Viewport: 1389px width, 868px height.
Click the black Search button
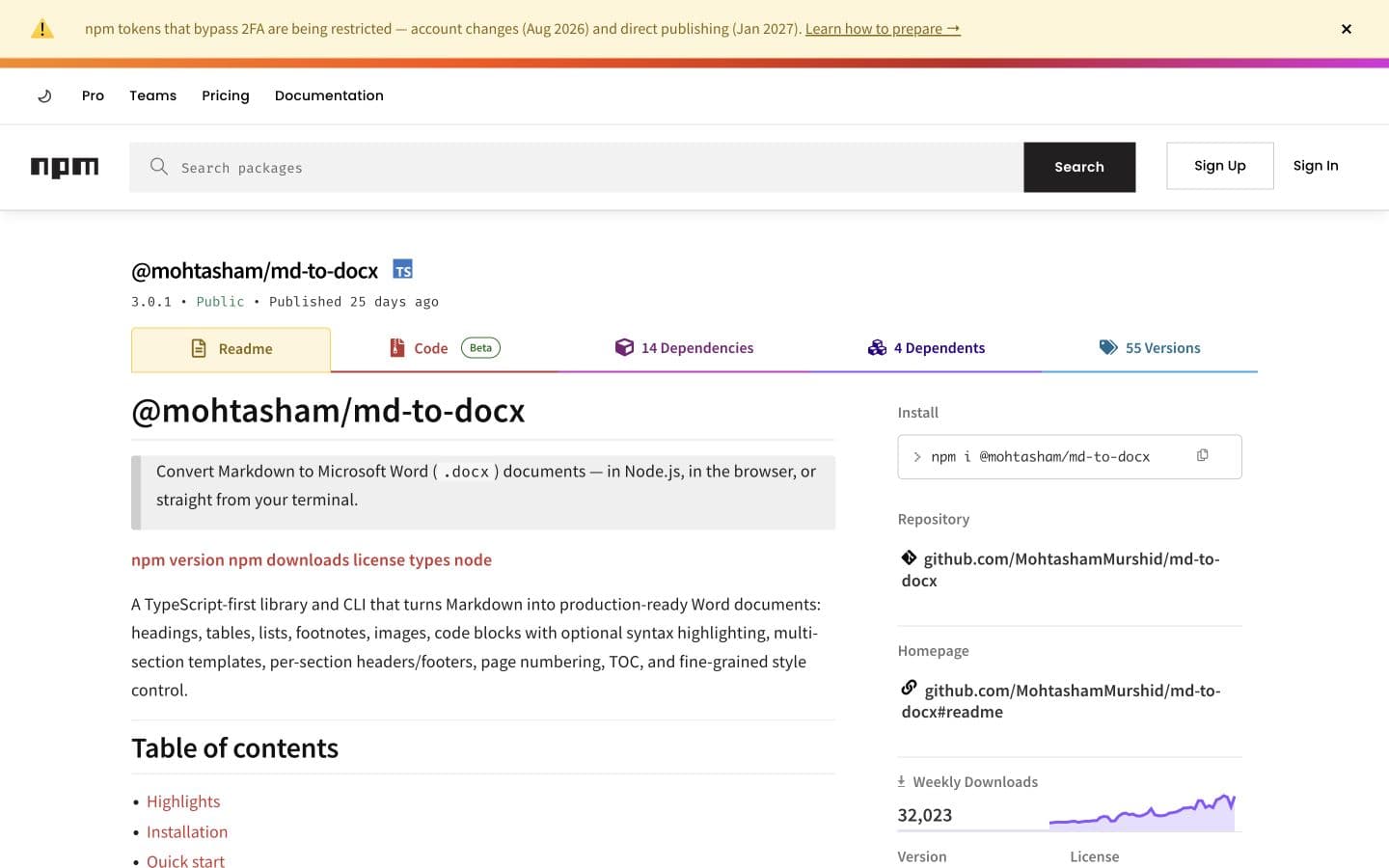click(x=1079, y=167)
